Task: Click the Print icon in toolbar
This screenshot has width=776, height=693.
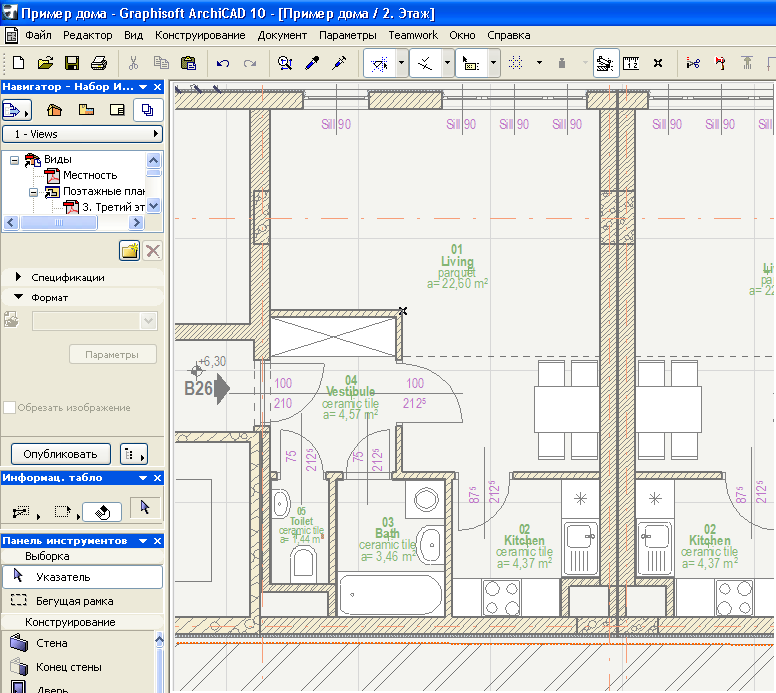Action: point(99,63)
